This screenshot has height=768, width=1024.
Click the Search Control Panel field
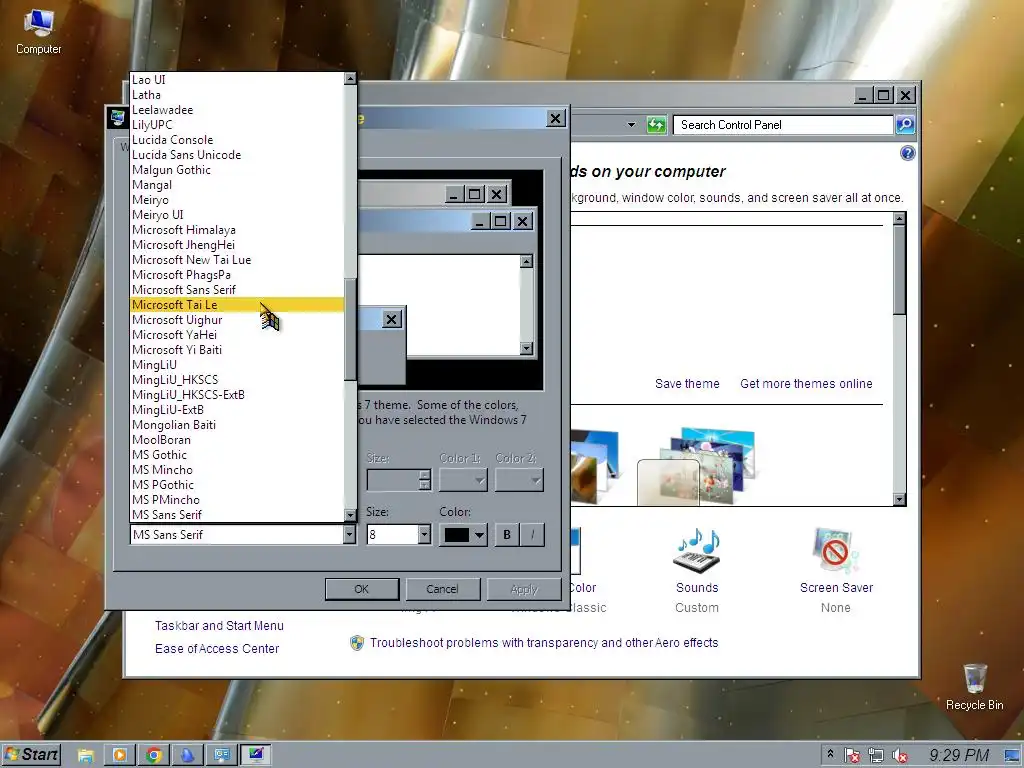(783, 125)
